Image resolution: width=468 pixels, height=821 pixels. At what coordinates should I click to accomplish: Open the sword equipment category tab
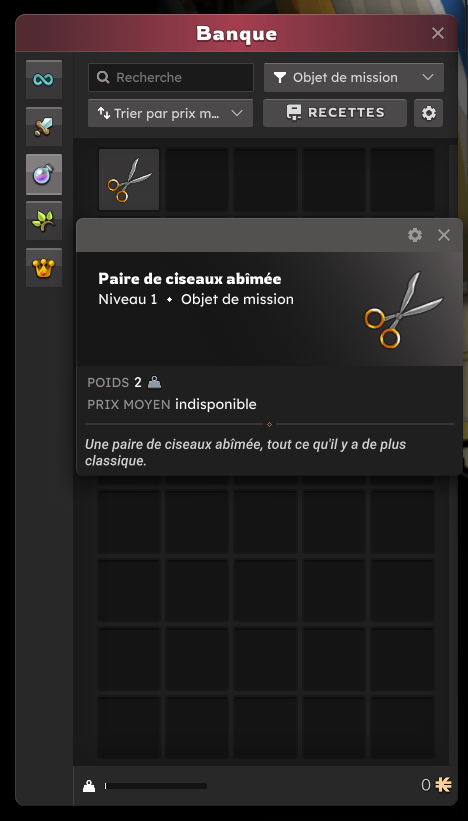[x=44, y=127]
